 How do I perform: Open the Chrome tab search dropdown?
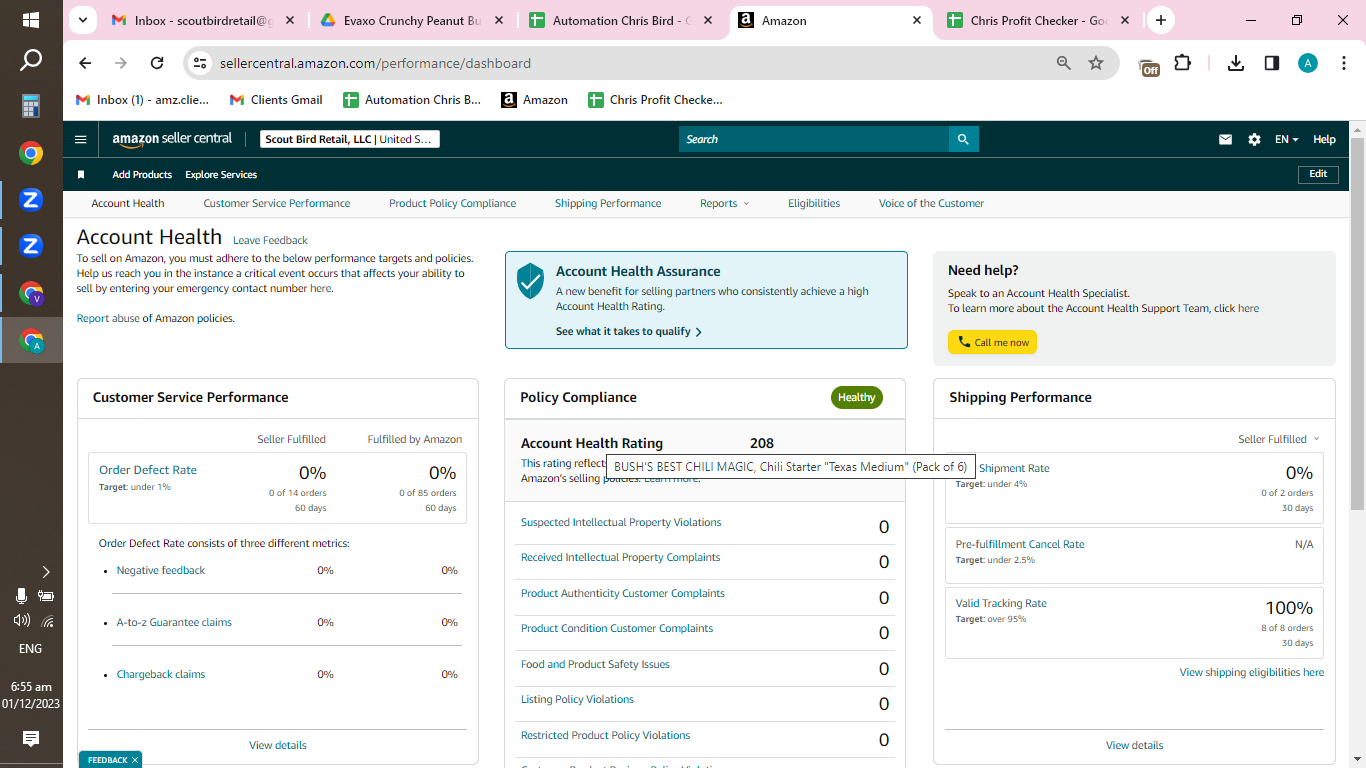pos(82,20)
